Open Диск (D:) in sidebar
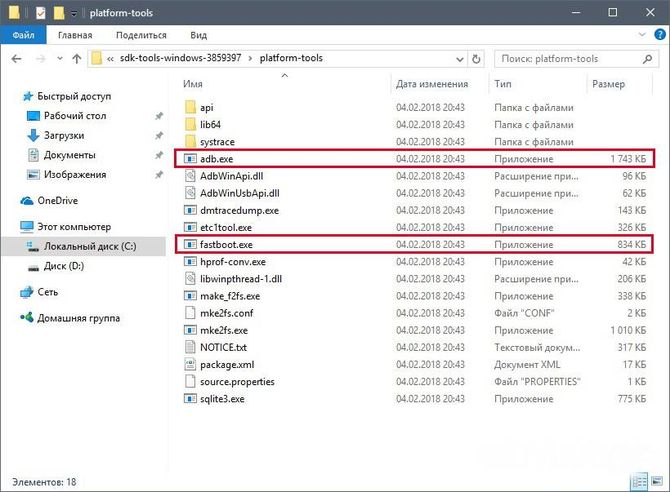Image resolution: width=670 pixels, height=492 pixels. point(64,266)
